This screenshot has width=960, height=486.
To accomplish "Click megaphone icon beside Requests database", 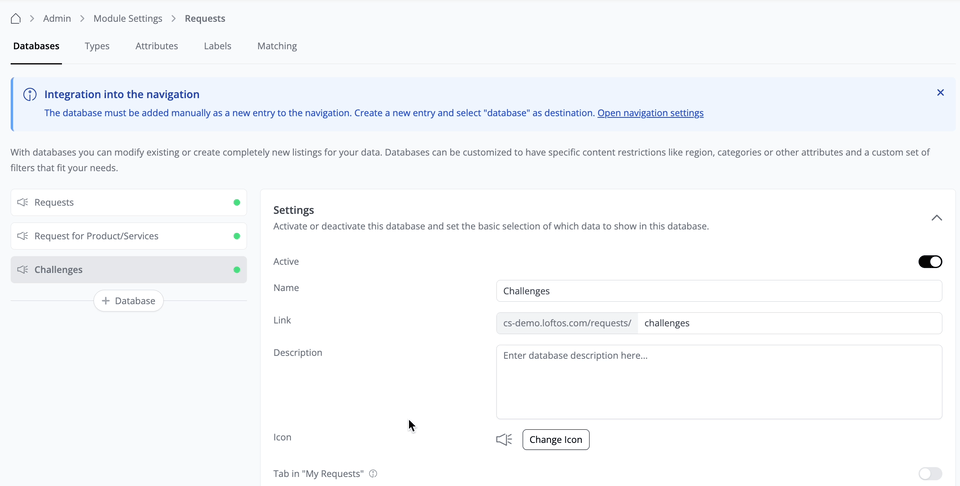I will [x=23, y=202].
